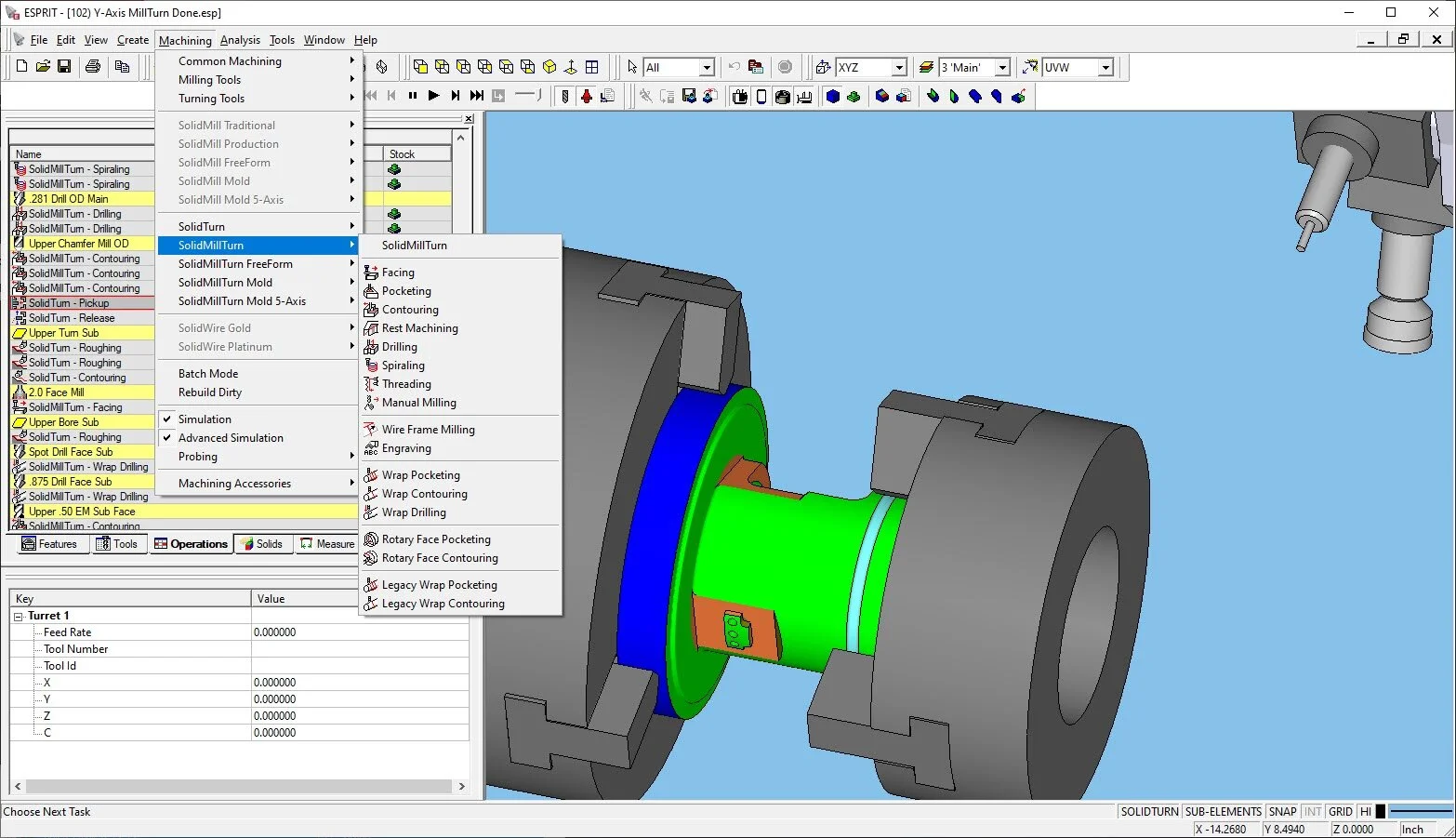Toggle HI mode in status bar
Viewport: 1456px width, 838px height.
pos(1365,812)
